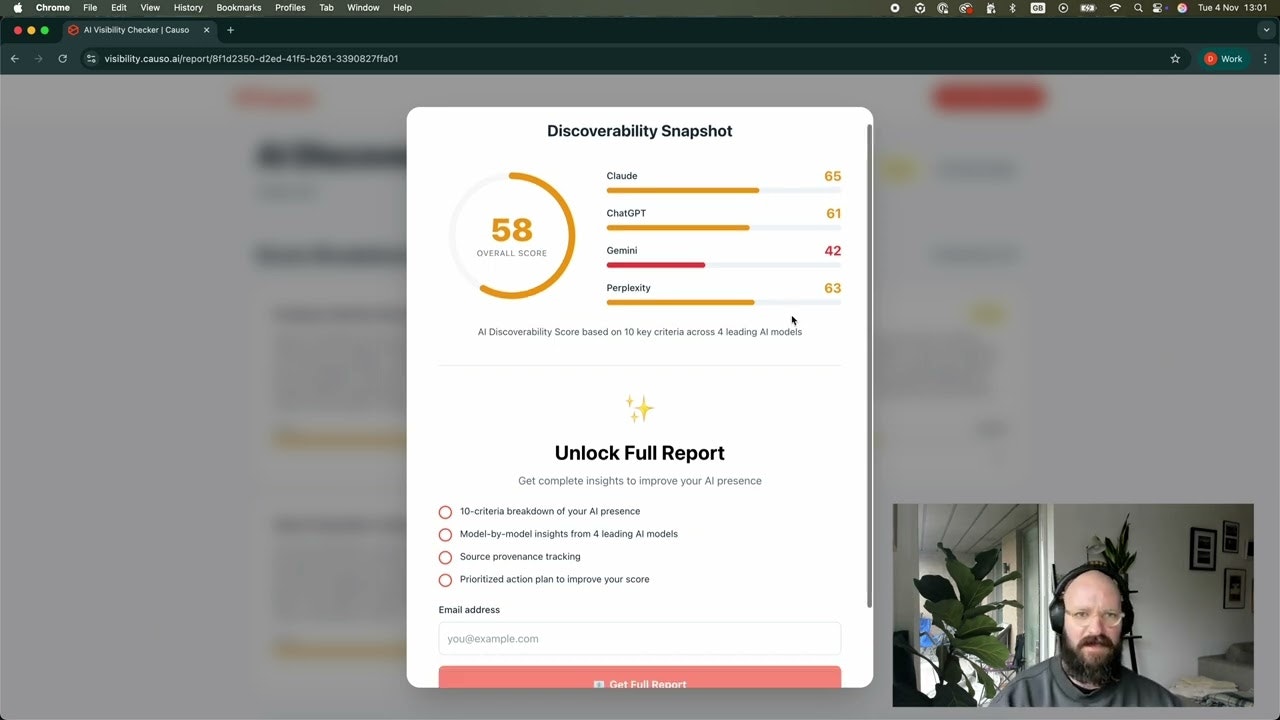Reload the page using the refresh icon
Screen dimensions: 1280x720
click(x=62, y=59)
